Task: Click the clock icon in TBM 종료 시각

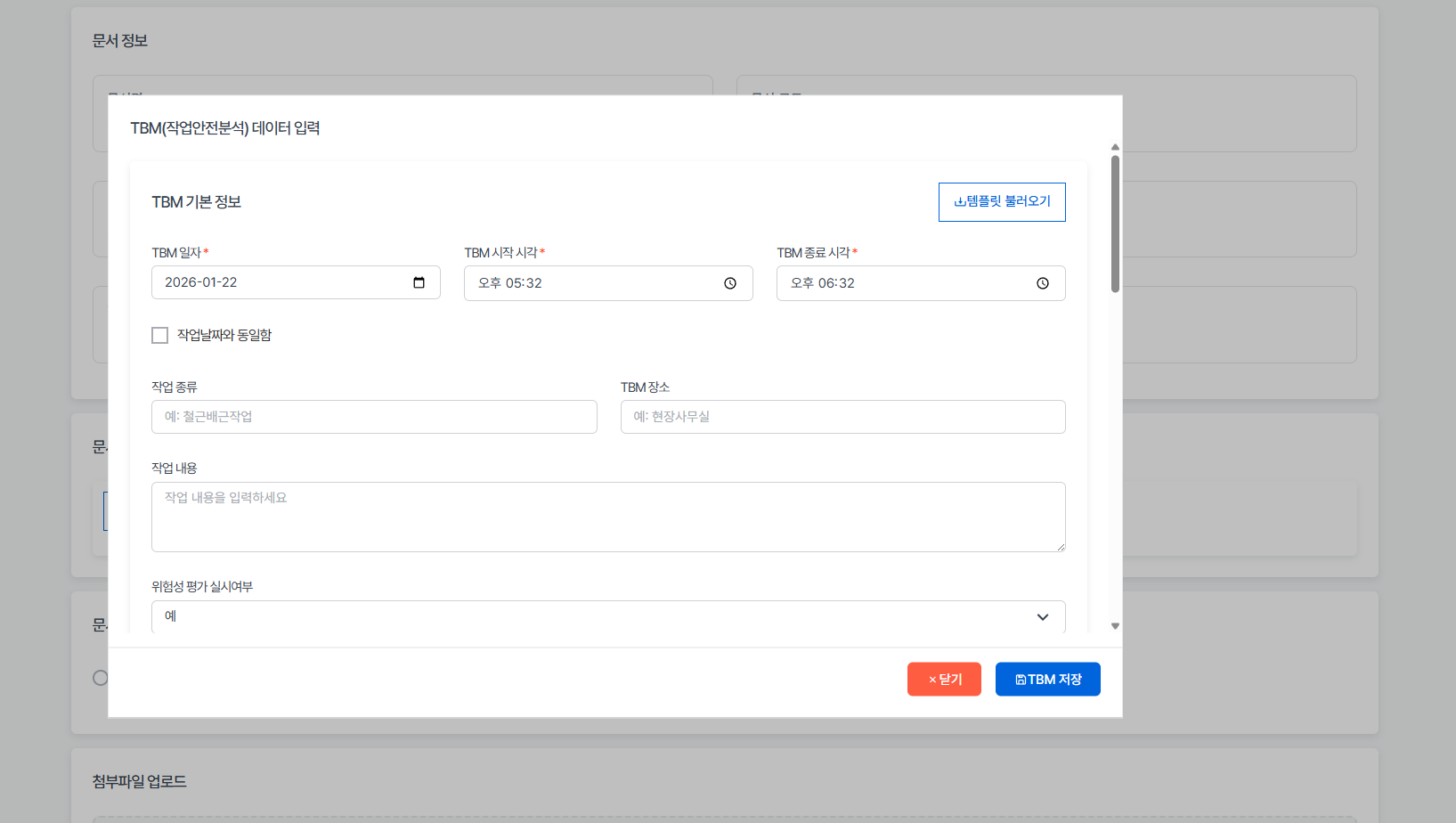Action: (x=1042, y=283)
